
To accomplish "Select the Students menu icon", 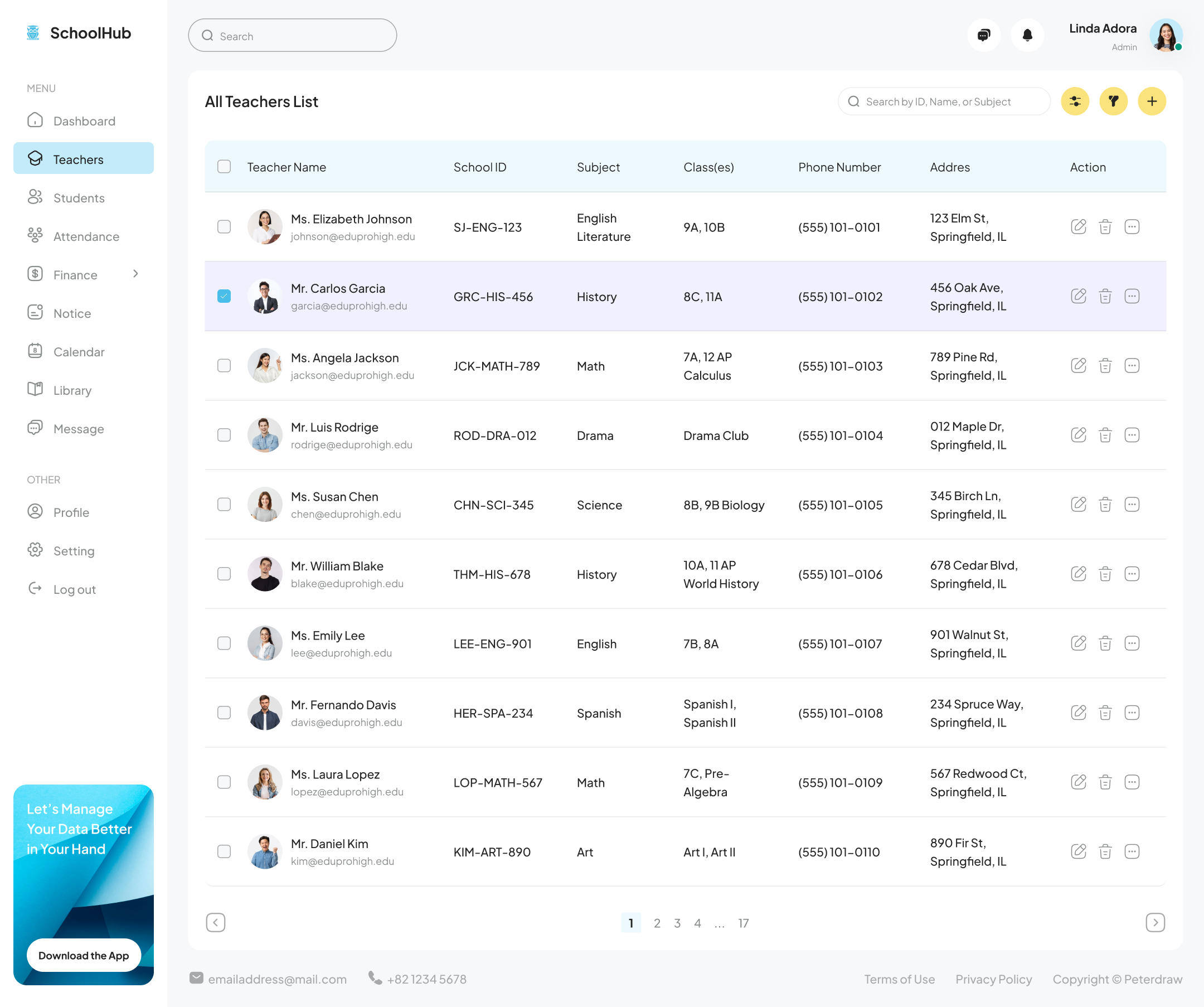I will (x=35, y=197).
